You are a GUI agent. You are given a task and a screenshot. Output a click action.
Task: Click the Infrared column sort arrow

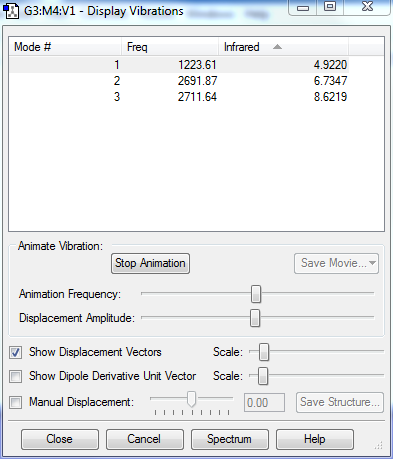point(277,47)
